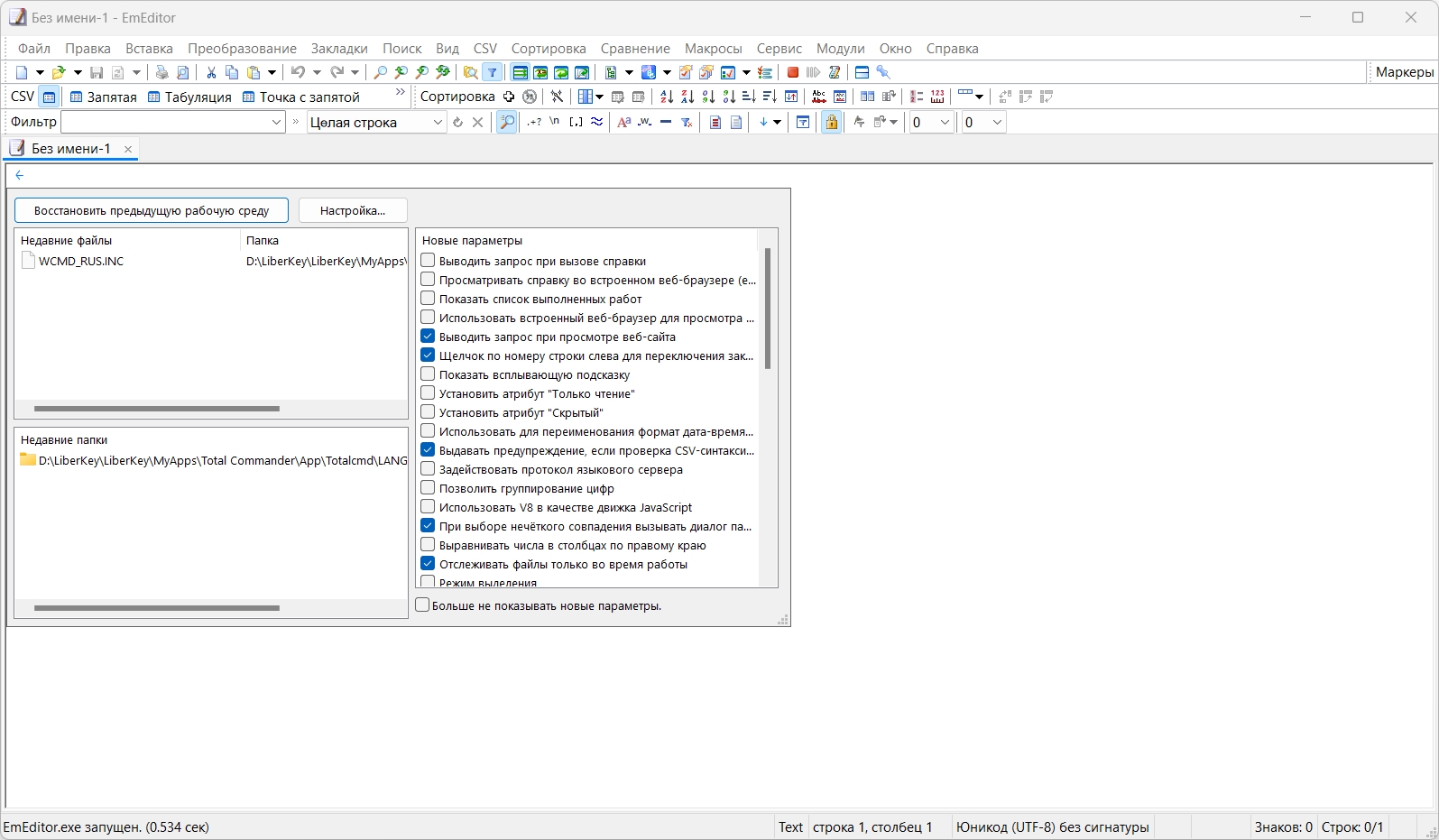
Task: Click the Print icon in toolbar
Action: point(161,72)
